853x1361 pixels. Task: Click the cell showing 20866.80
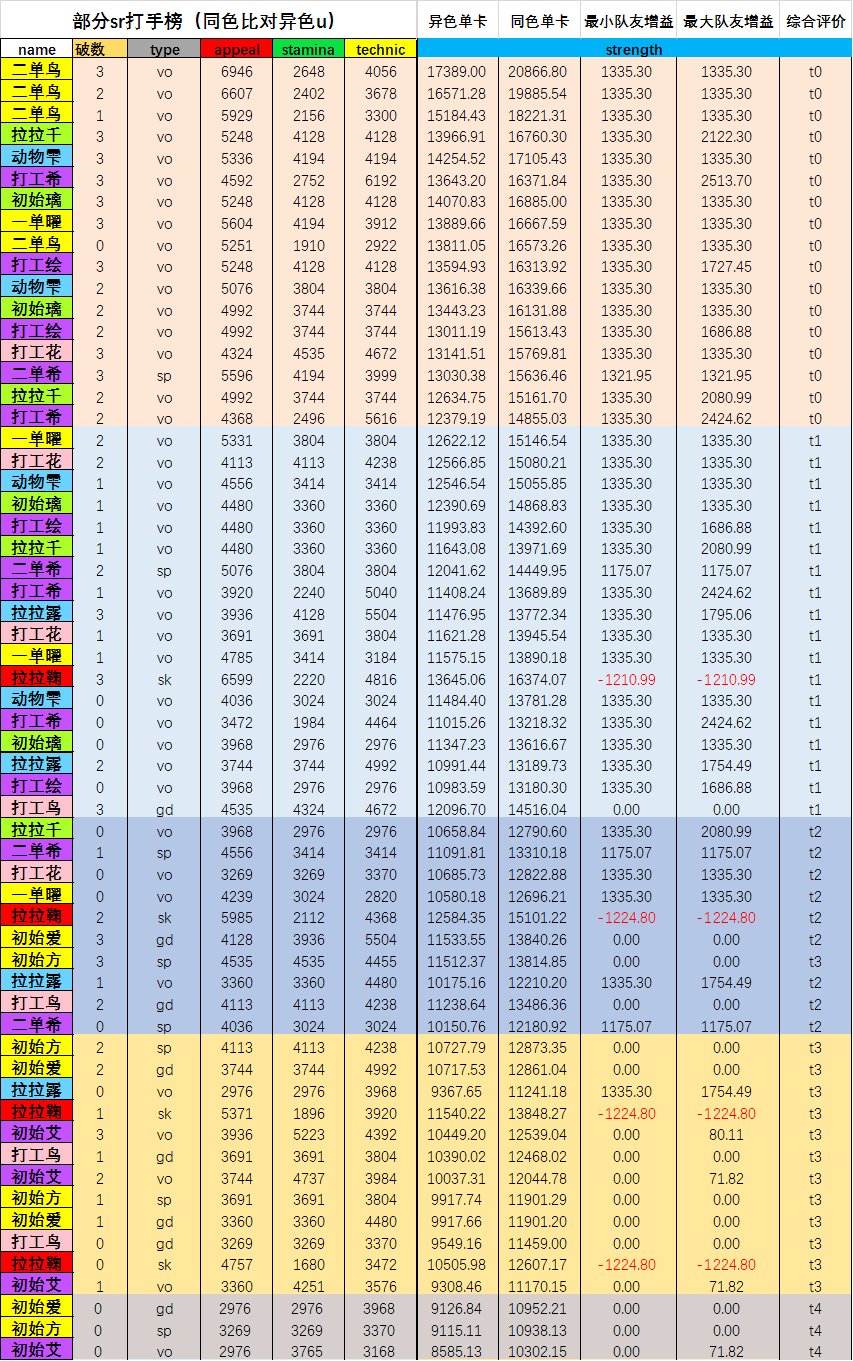[538, 71]
